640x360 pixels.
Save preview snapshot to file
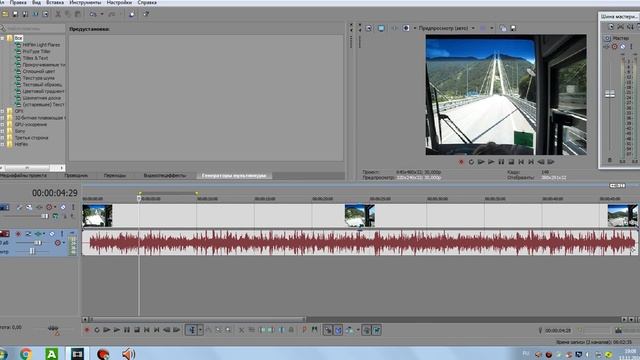513,28
